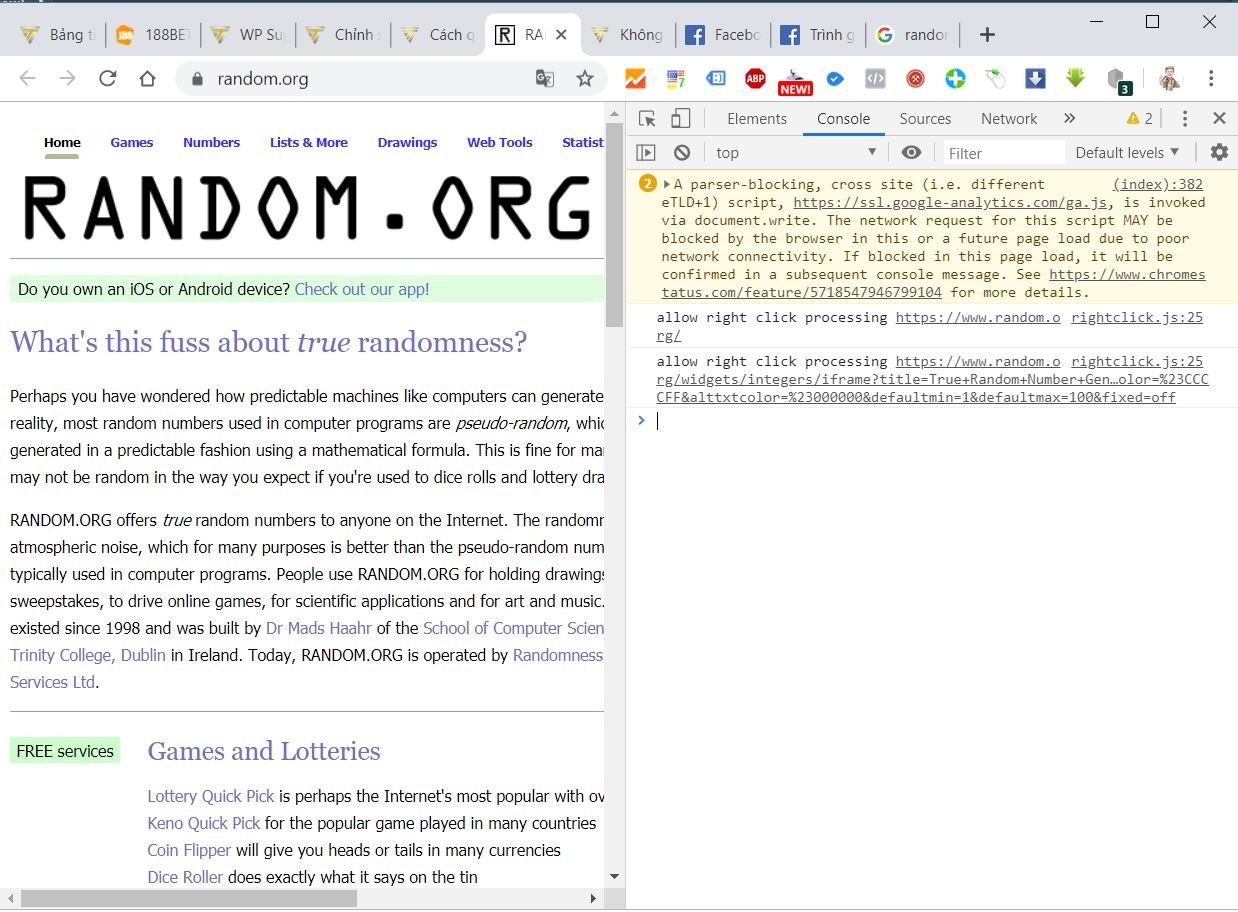Open Console settings gear

click(1219, 153)
